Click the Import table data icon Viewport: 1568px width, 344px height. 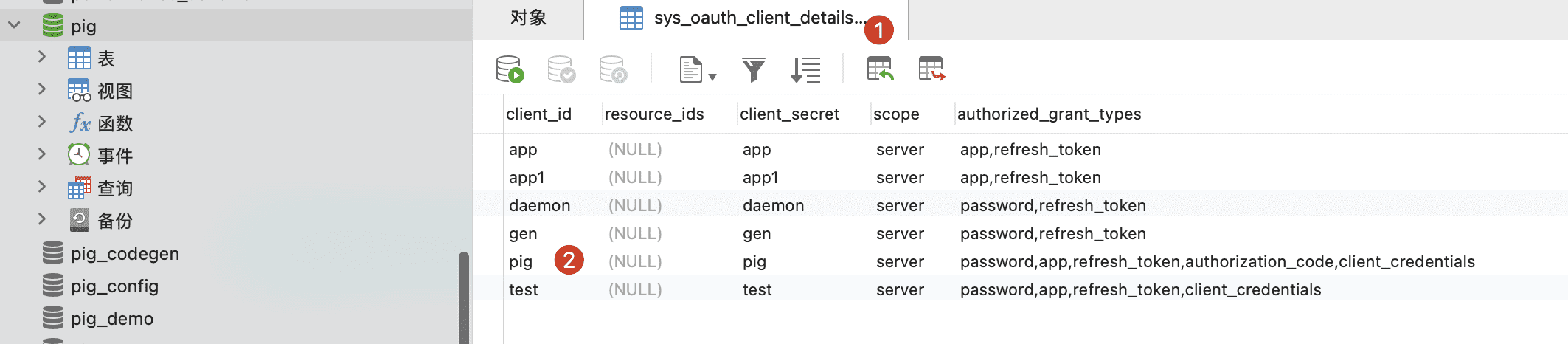point(880,69)
